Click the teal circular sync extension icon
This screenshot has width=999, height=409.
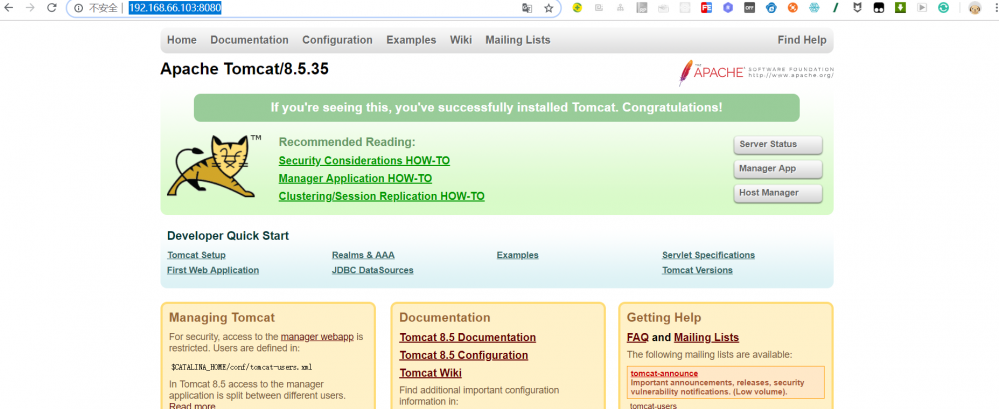tap(943, 8)
